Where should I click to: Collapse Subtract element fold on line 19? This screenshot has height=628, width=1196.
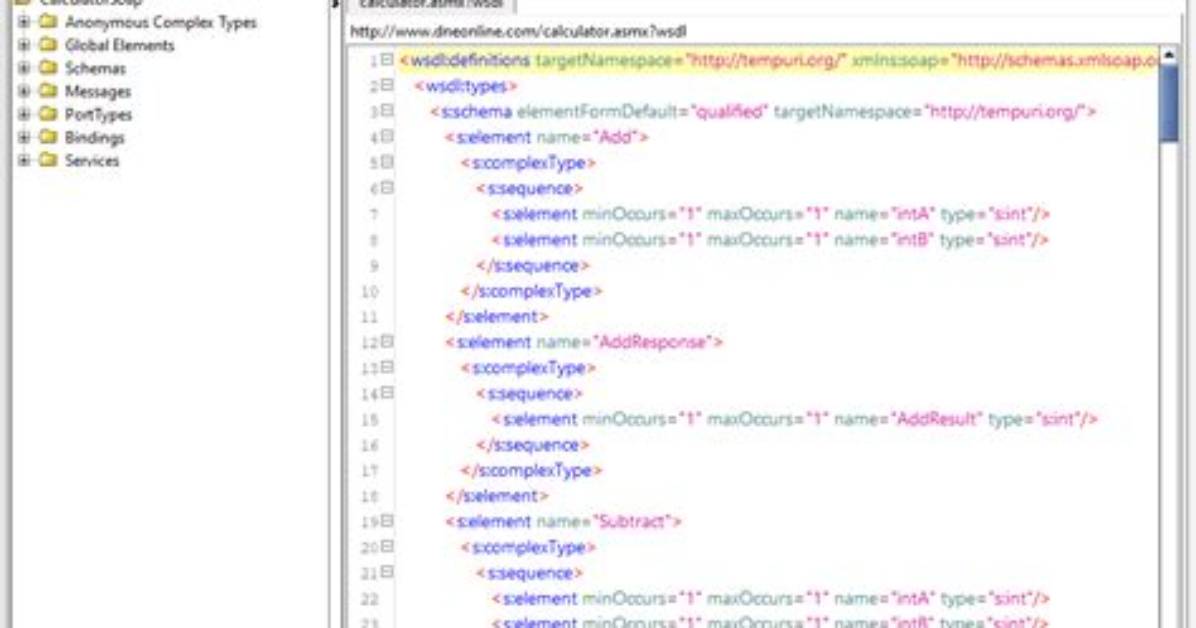click(x=387, y=521)
